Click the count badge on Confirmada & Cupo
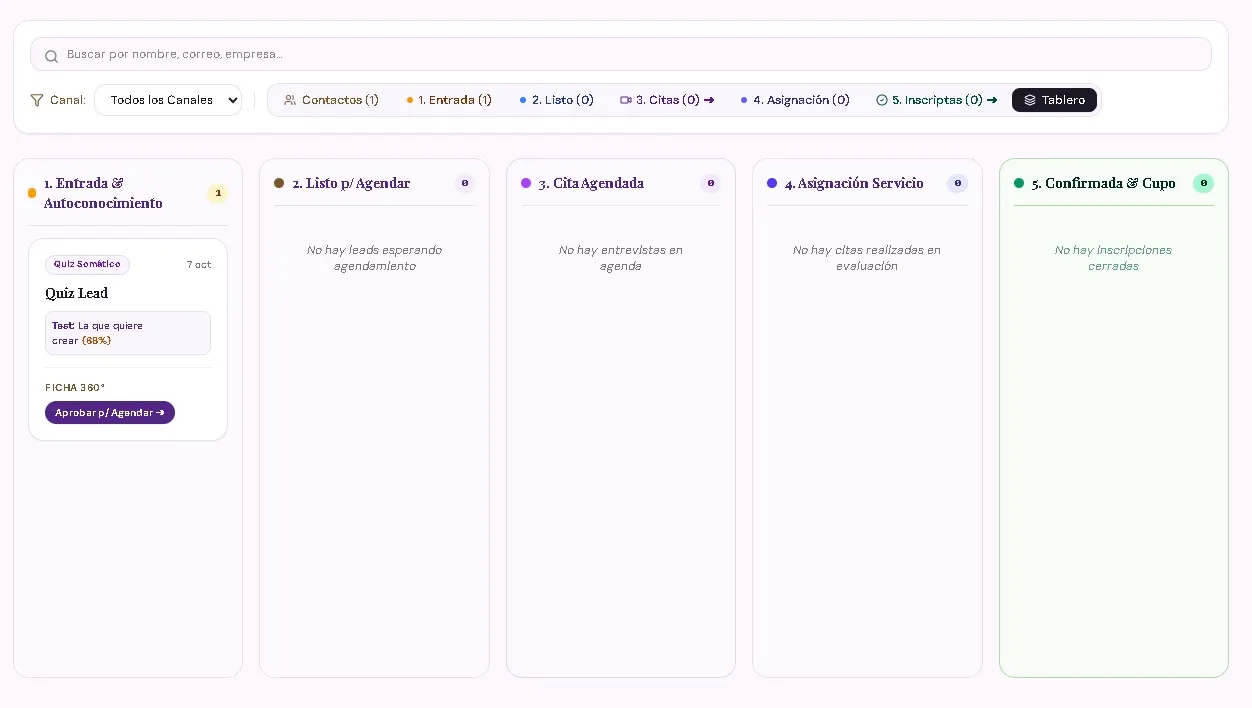Viewport: 1252px width, 708px height. 1203,183
